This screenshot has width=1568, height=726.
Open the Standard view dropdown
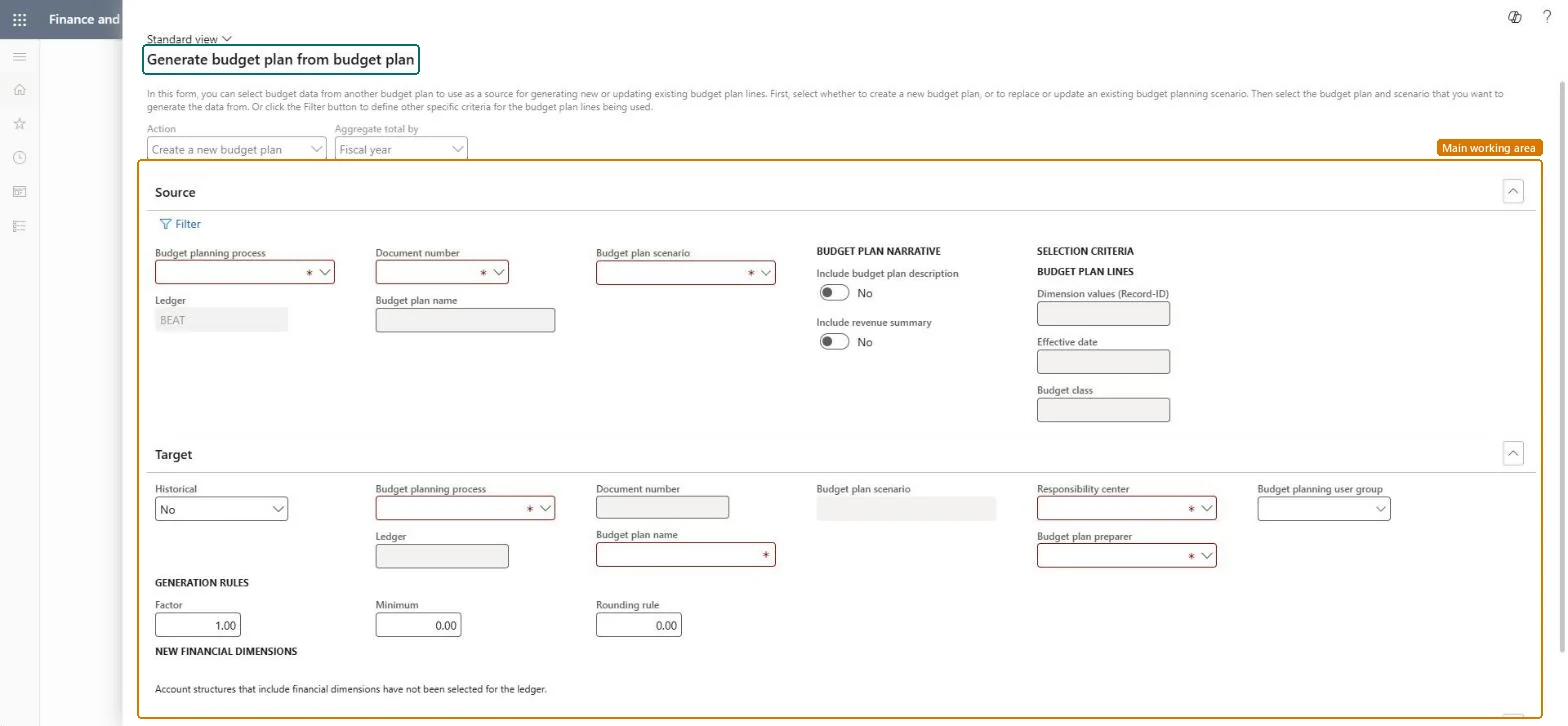click(189, 39)
